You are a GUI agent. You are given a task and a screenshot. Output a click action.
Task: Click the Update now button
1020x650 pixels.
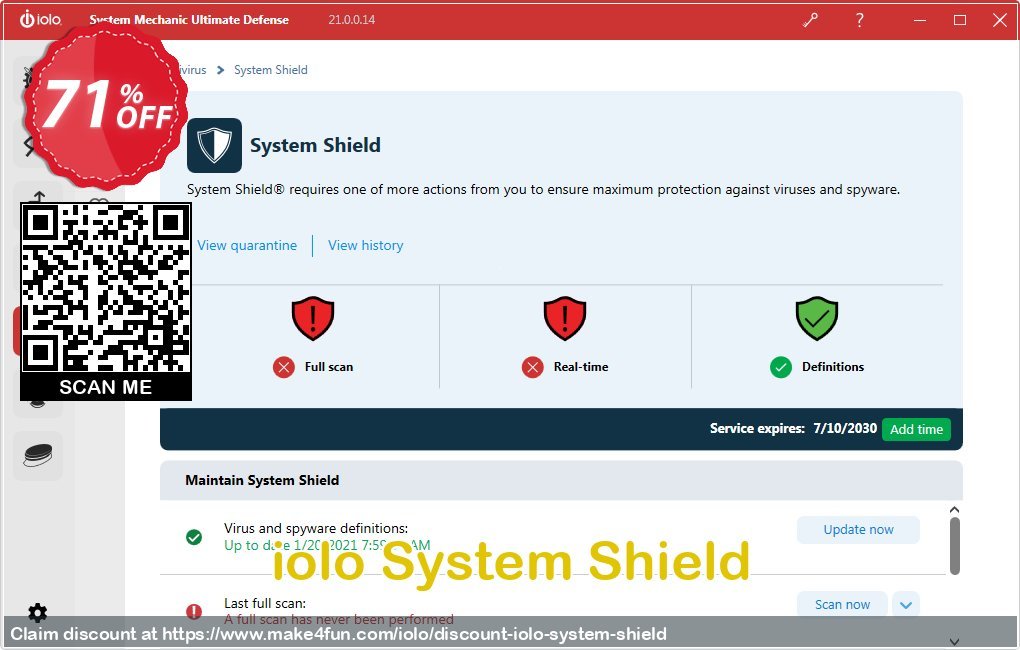[x=858, y=530]
